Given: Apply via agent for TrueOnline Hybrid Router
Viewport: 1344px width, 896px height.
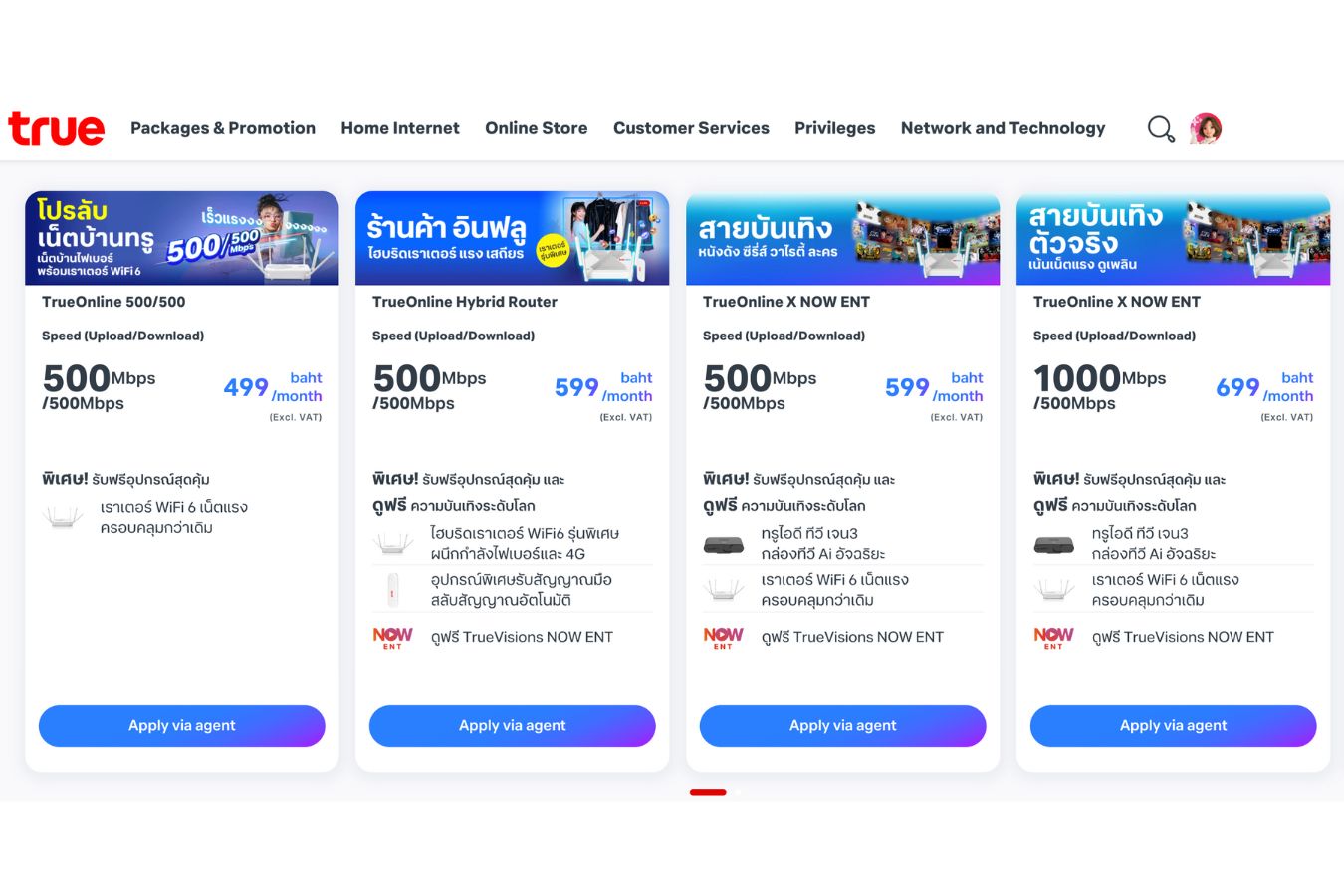Looking at the screenshot, I should [513, 726].
